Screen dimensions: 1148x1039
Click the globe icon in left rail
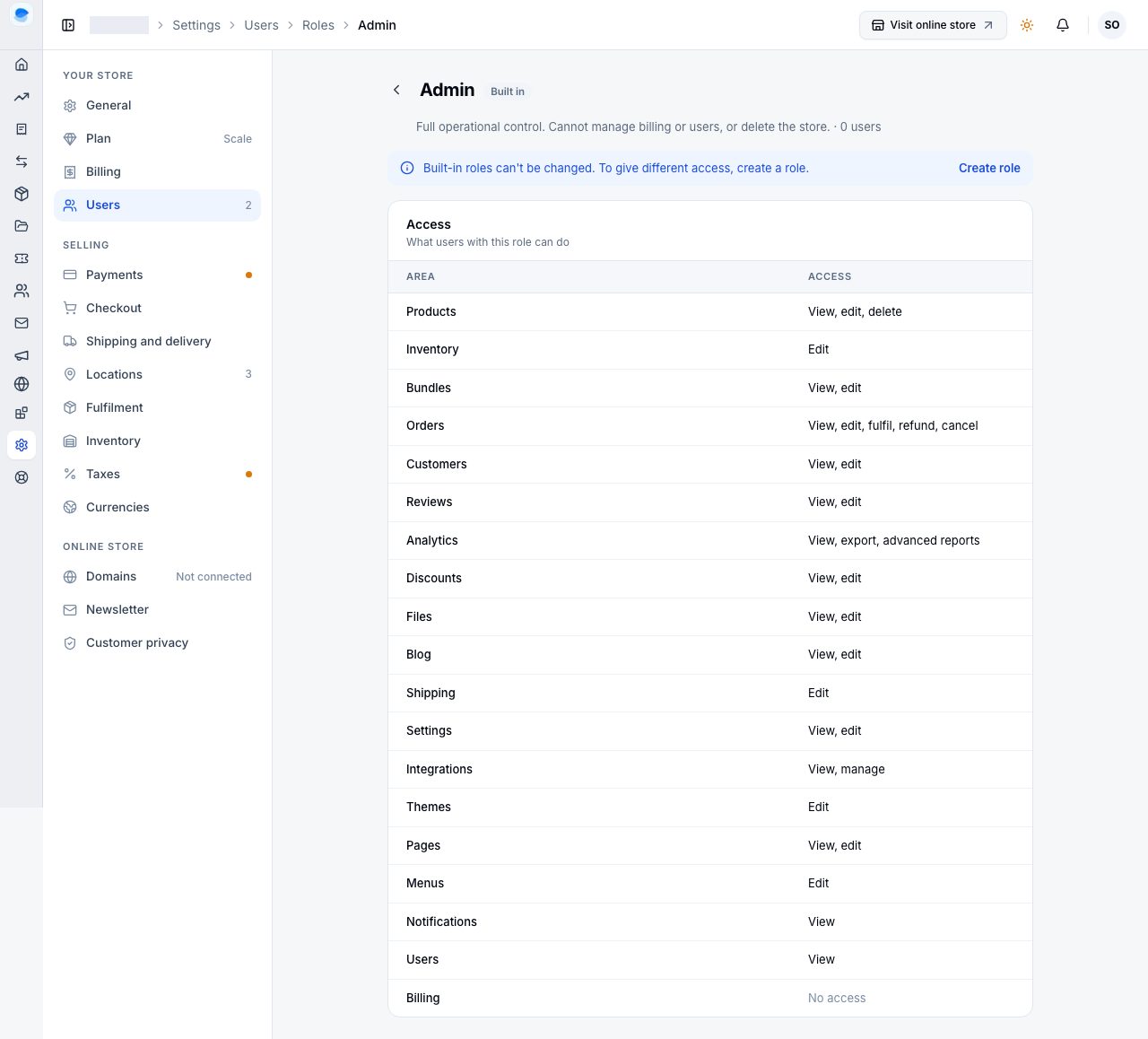[x=22, y=384]
